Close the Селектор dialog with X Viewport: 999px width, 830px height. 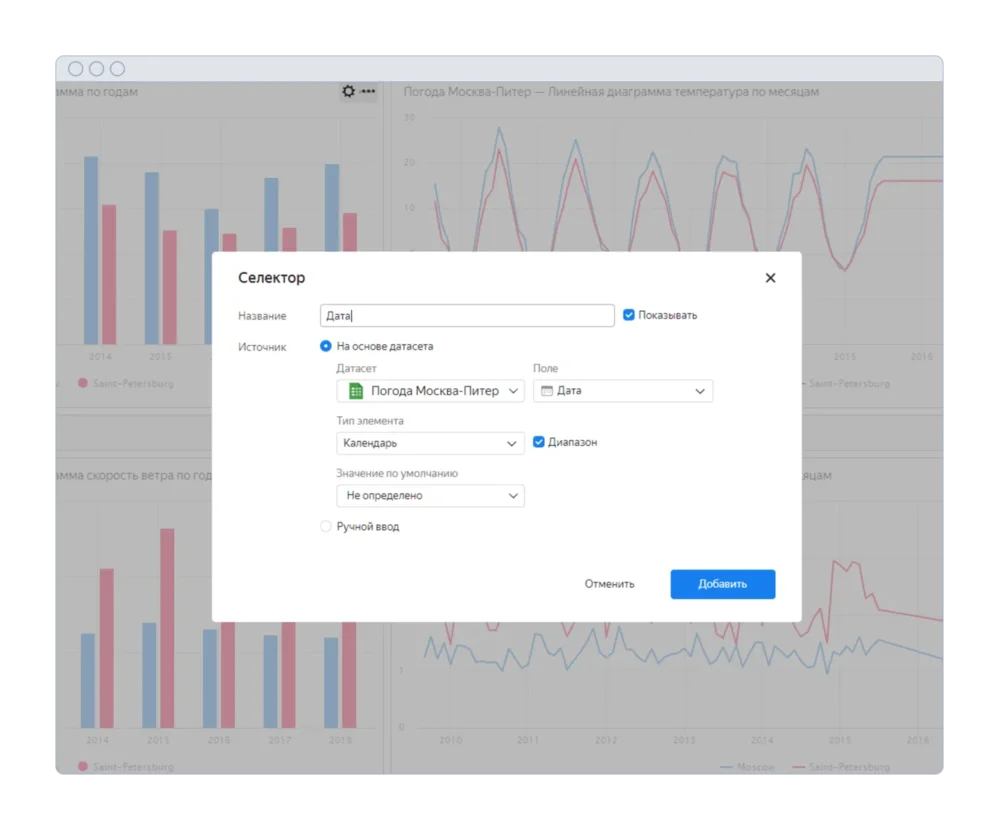coord(770,278)
